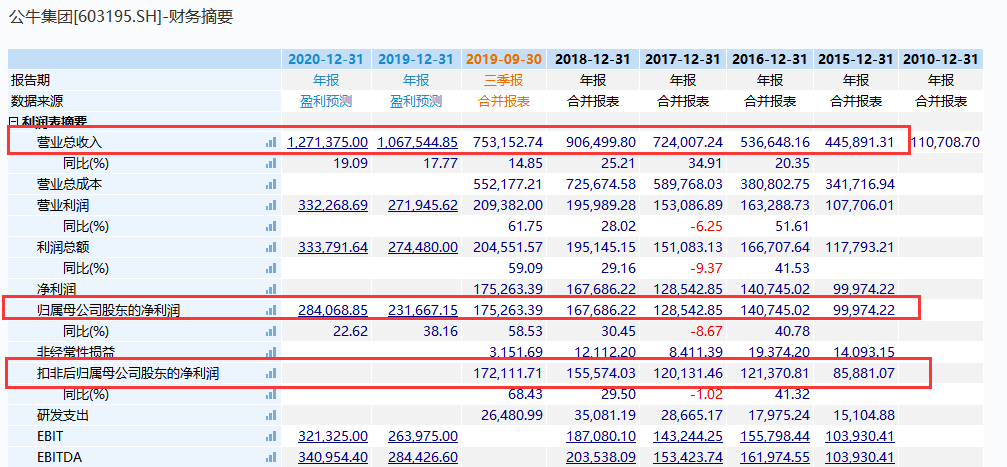The image size is (1007, 467).
Task: Click the 盈利预测 source under 2020-12-31
Action: (326, 101)
